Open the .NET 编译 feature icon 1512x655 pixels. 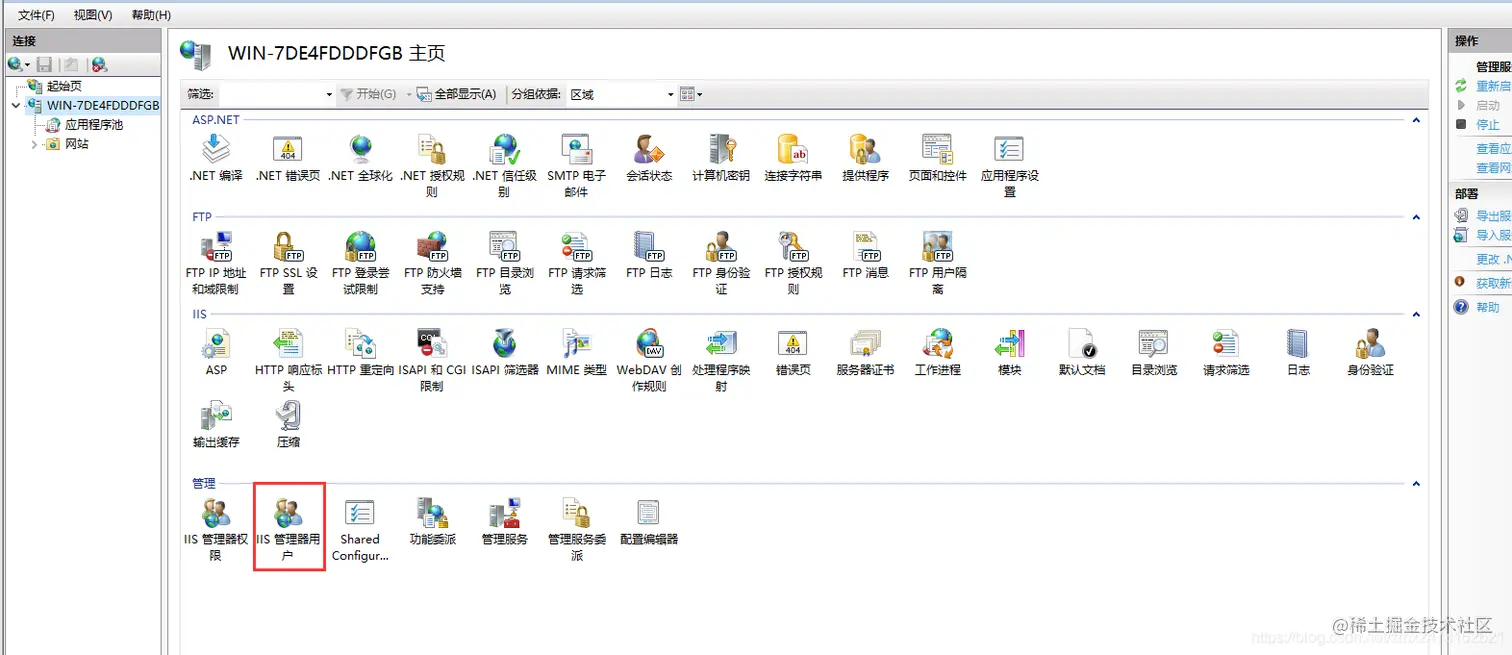[x=216, y=158]
